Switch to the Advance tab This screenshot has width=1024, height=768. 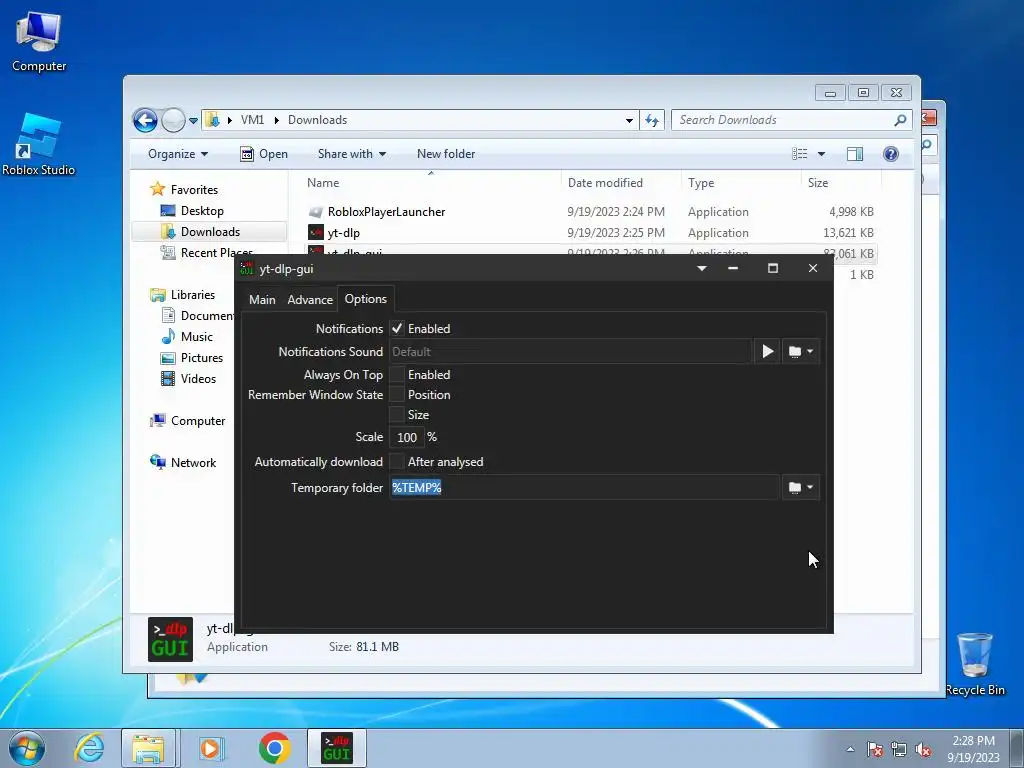click(x=310, y=300)
